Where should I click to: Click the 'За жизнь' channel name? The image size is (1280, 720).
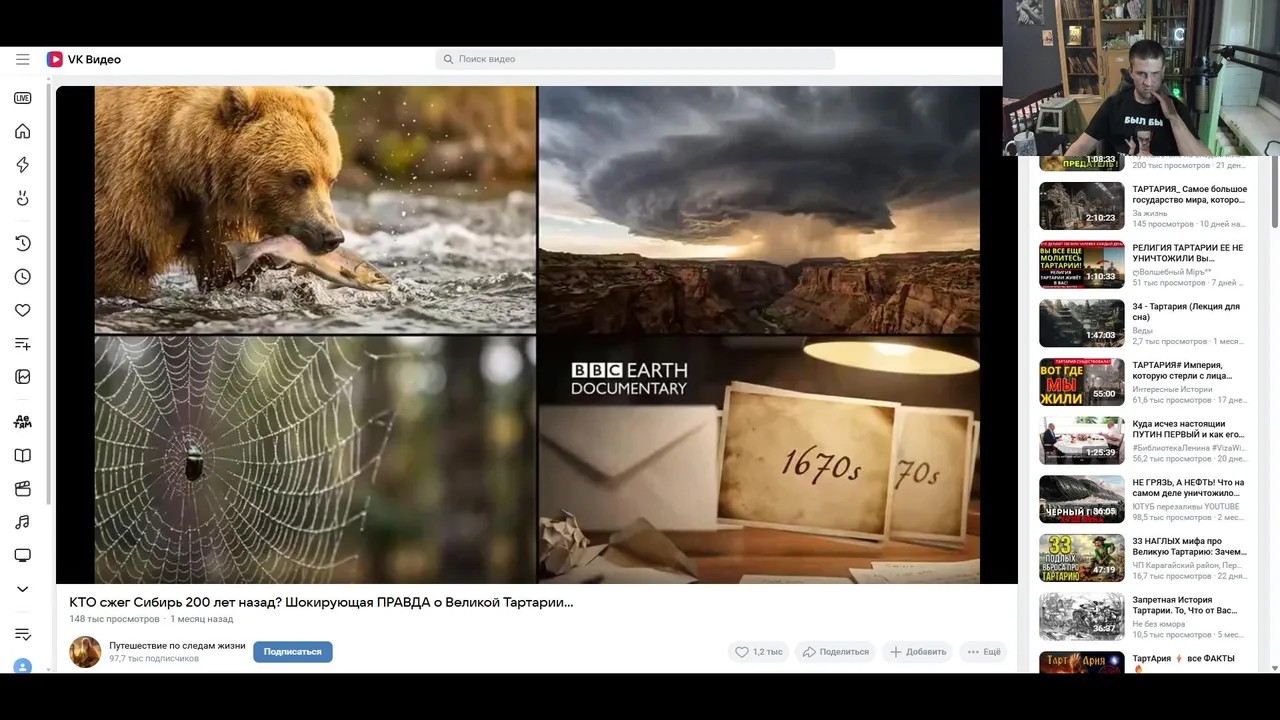click(1150, 213)
